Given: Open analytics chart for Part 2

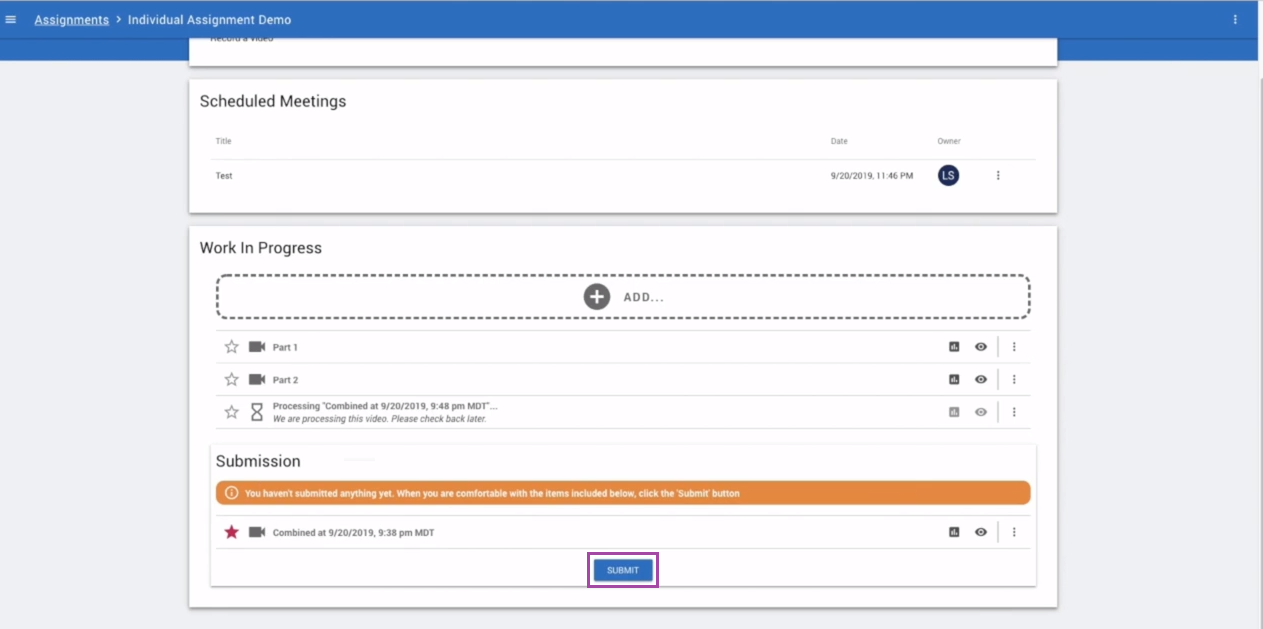Looking at the screenshot, I should [954, 380].
